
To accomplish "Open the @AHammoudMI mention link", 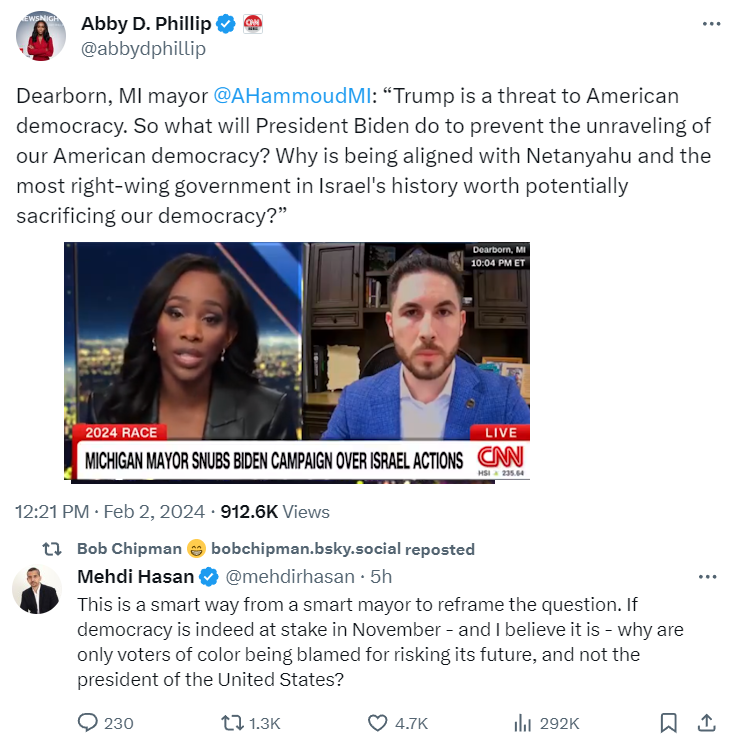I will 292,96.
